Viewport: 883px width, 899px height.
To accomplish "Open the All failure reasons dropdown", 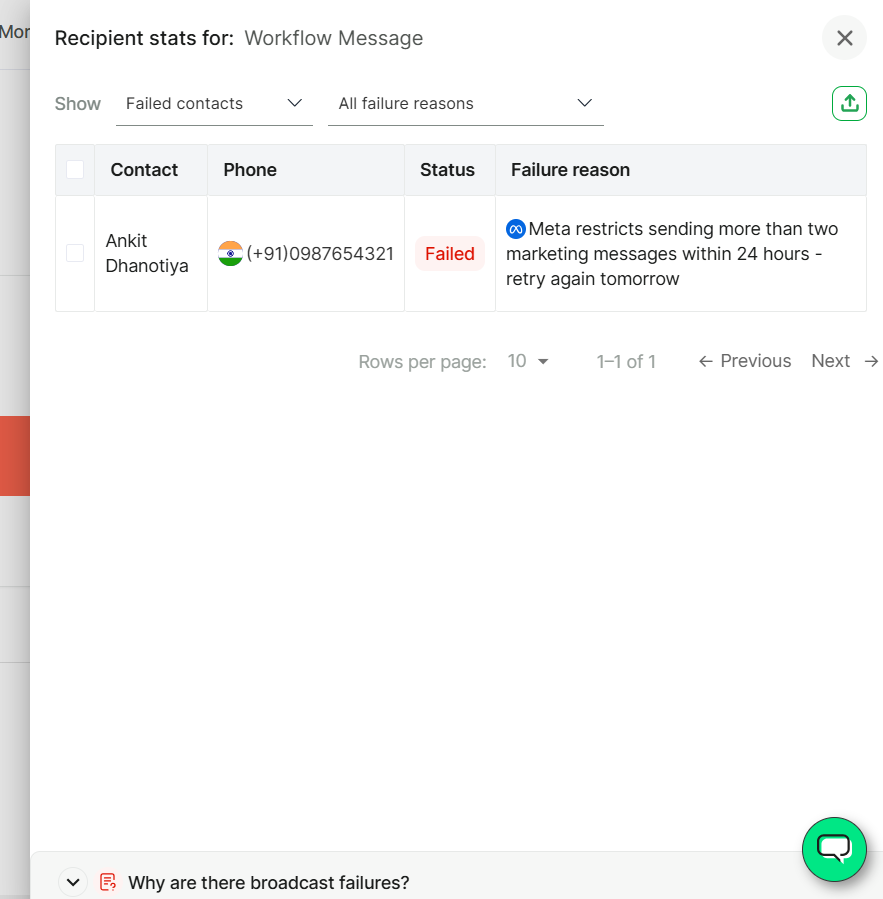I will point(466,104).
